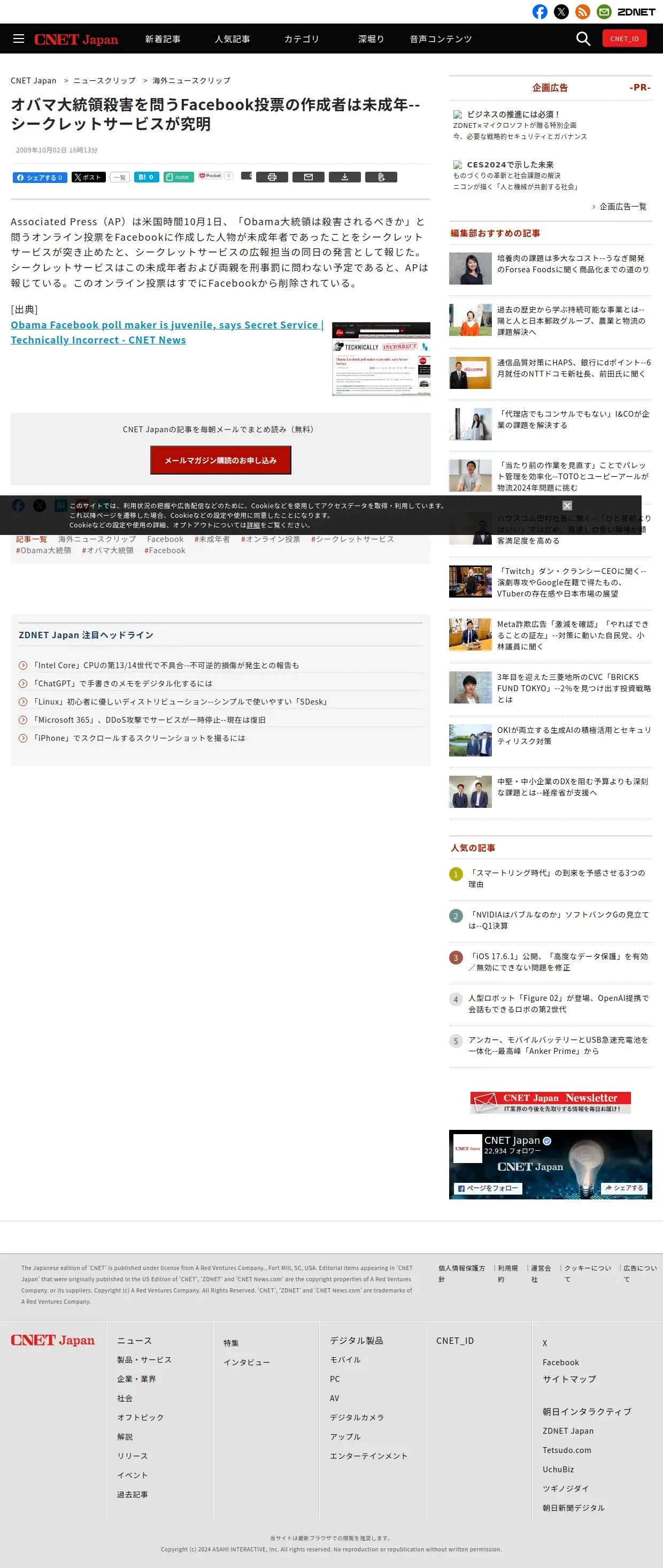The width and height of the screenshot is (663, 1568).
Task: Open ranked #5 Anker Prime article
Action: pos(558,1045)
